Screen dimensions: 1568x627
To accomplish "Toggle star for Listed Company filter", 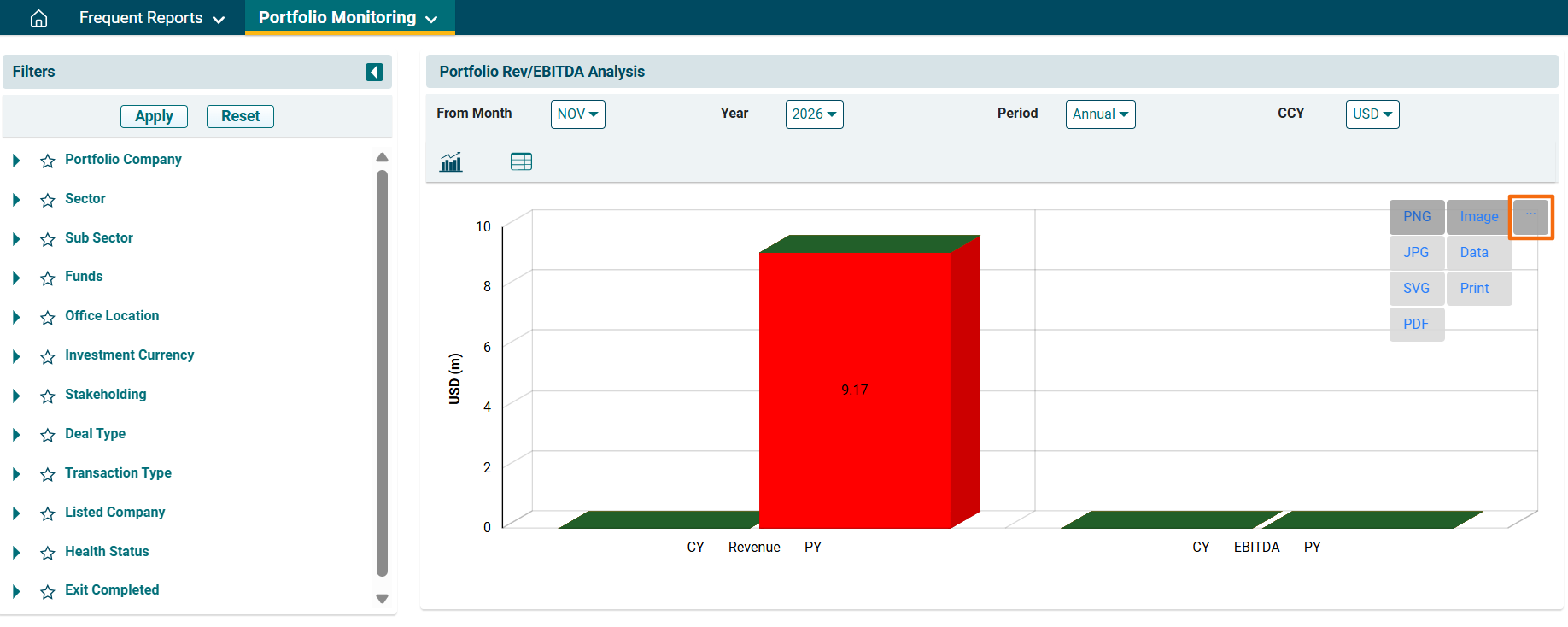I will click(48, 513).
